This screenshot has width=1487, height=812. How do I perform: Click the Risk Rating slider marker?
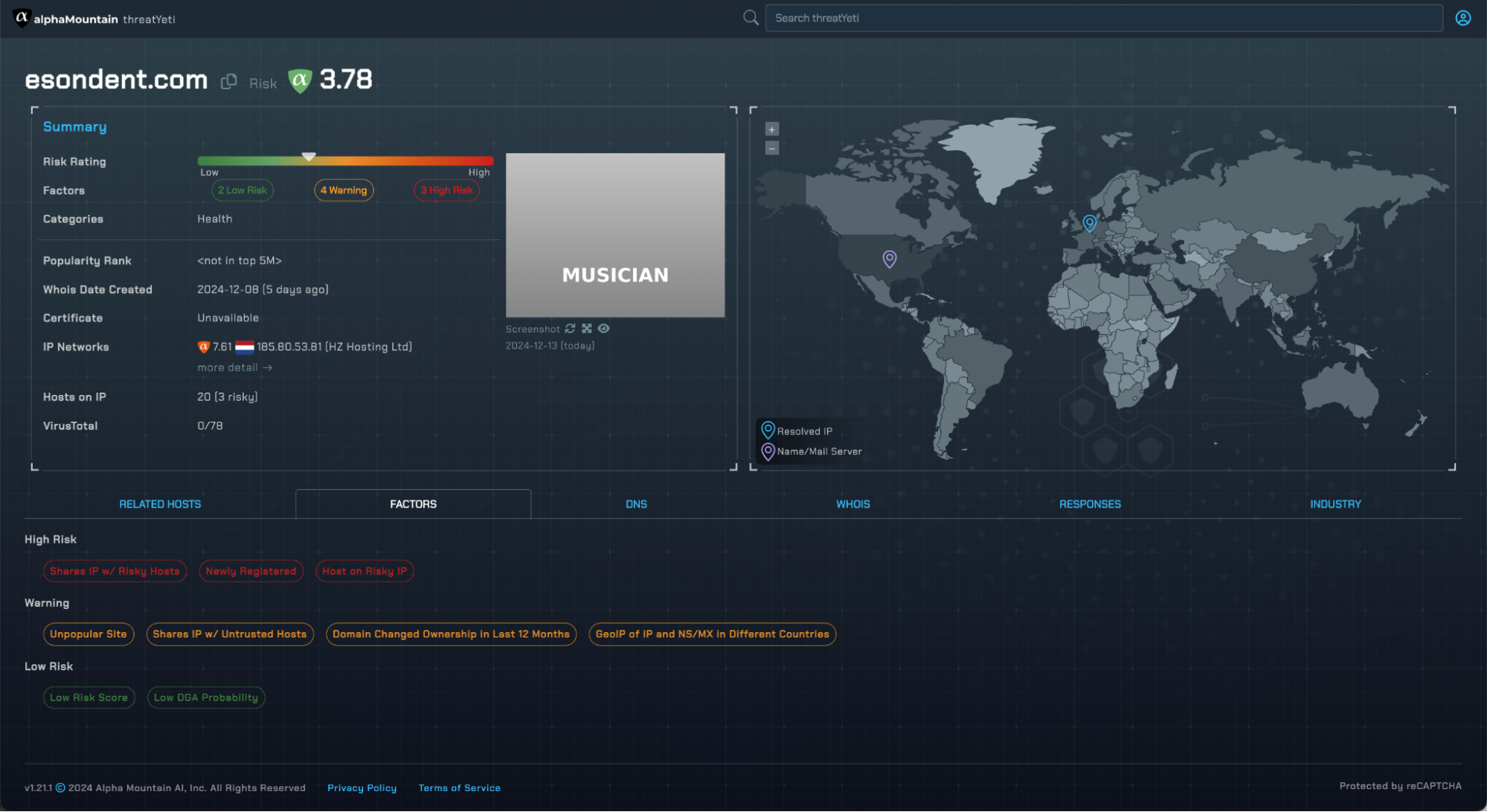click(x=309, y=157)
